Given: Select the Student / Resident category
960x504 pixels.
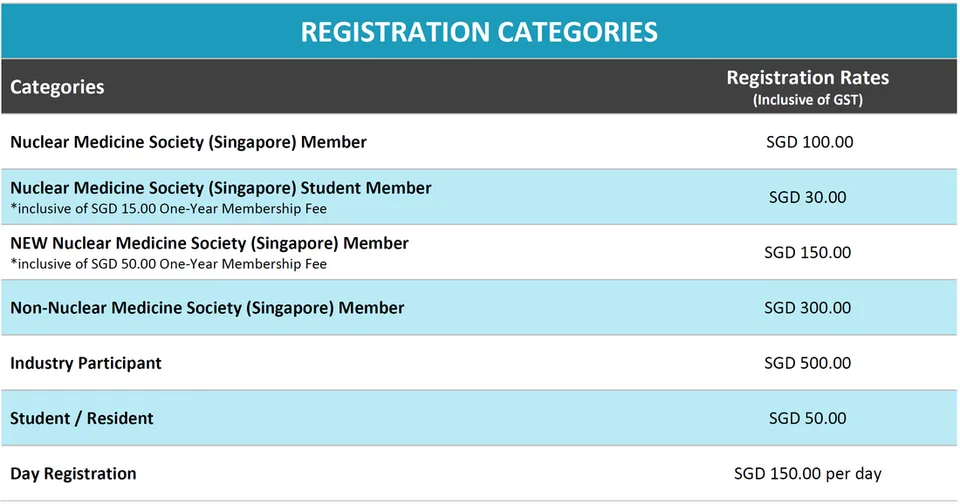Looking at the screenshot, I should pos(81,418).
